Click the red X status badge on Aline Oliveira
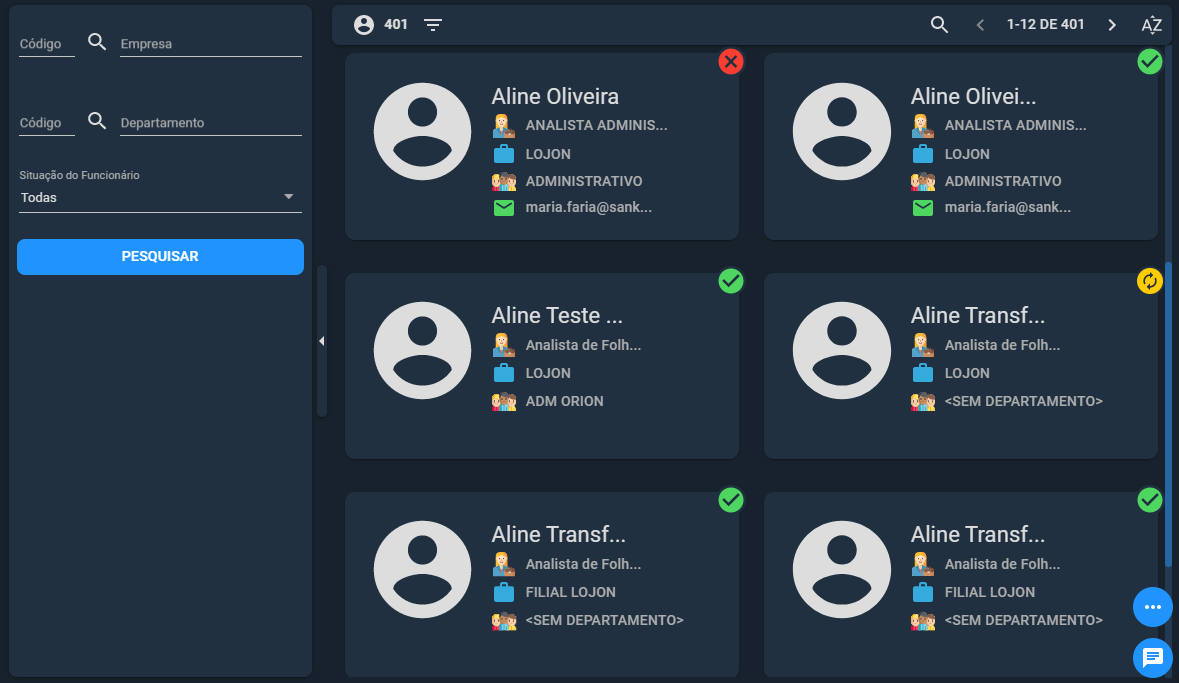Viewport: 1179px width, 683px height. point(731,62)
